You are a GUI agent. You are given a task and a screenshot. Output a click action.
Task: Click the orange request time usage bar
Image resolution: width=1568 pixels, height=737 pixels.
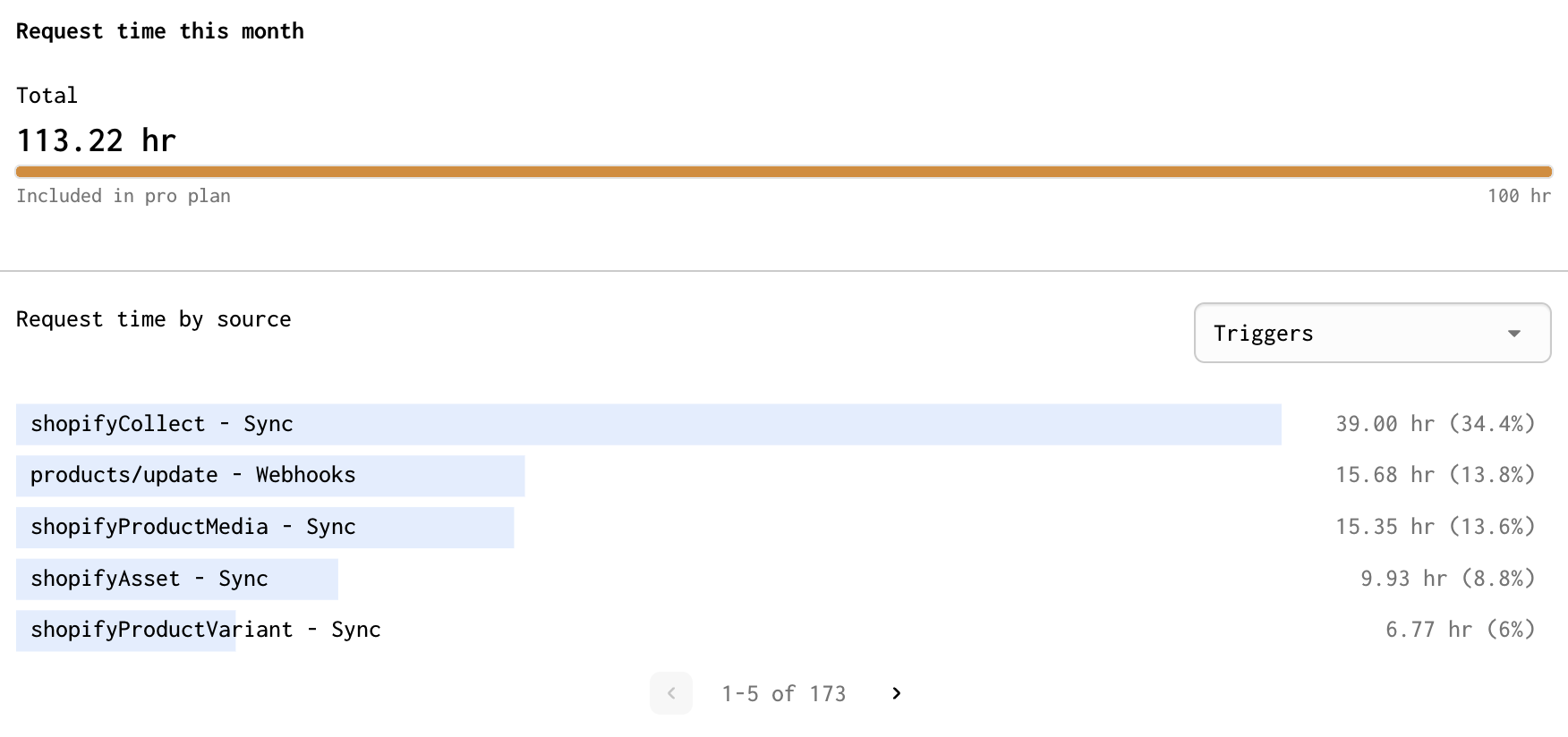[x=784, y=172]
